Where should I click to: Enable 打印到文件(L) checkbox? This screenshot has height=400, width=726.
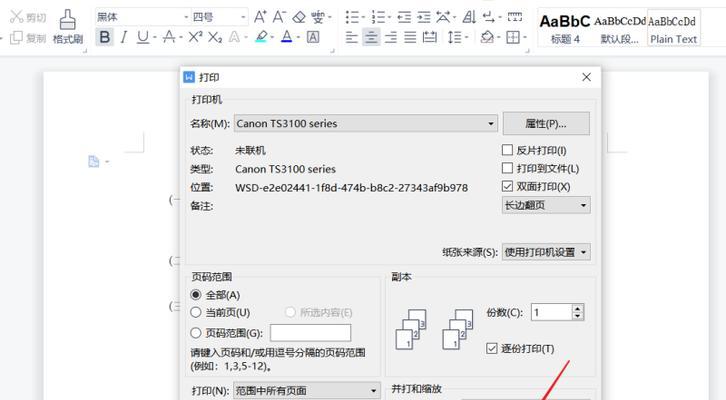507,168
